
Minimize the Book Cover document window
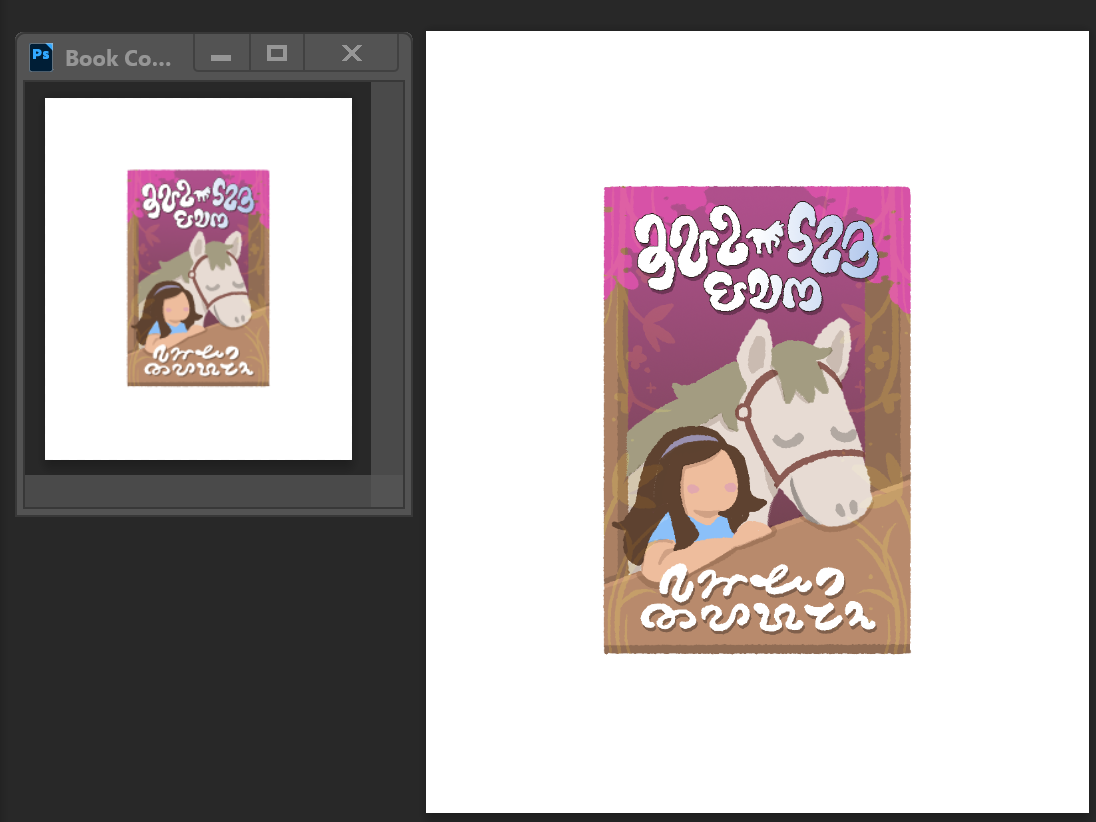[221, 55]
